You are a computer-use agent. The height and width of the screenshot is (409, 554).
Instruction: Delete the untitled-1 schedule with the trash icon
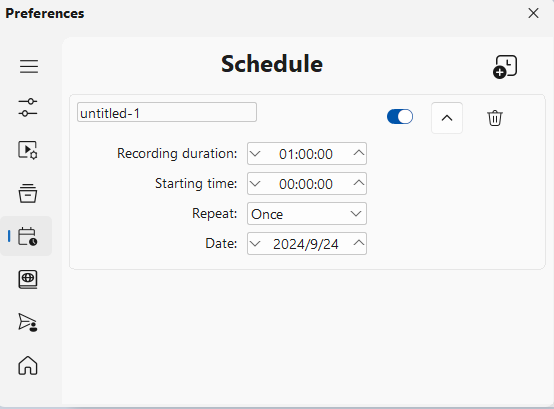pos(495,118)
